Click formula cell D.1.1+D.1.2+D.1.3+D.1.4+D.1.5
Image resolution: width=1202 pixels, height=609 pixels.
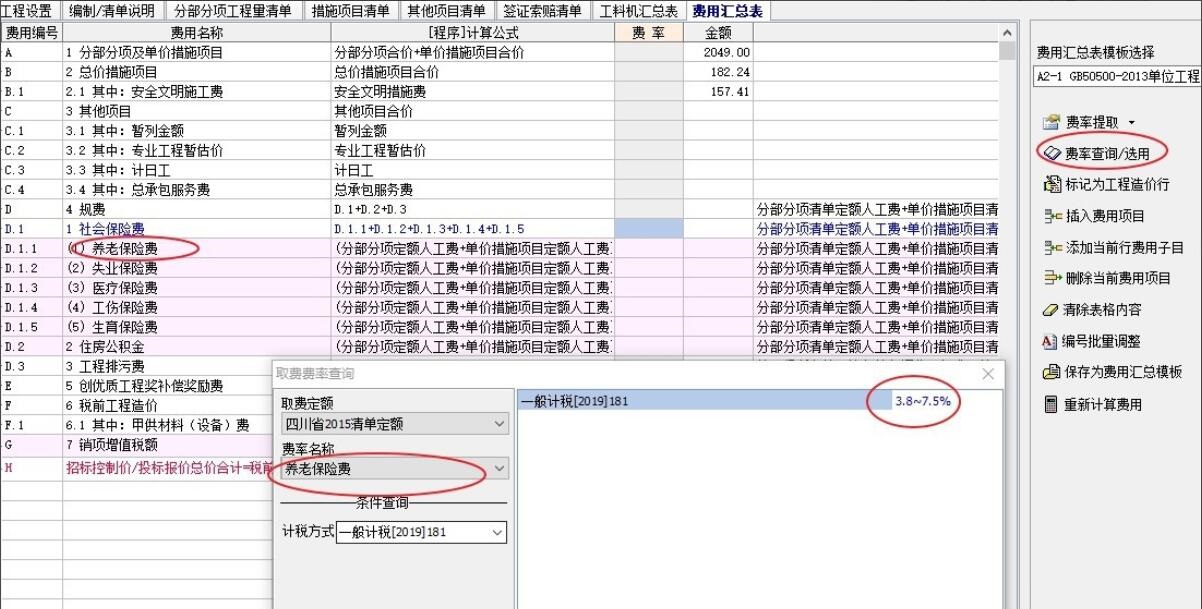[472, 228]
